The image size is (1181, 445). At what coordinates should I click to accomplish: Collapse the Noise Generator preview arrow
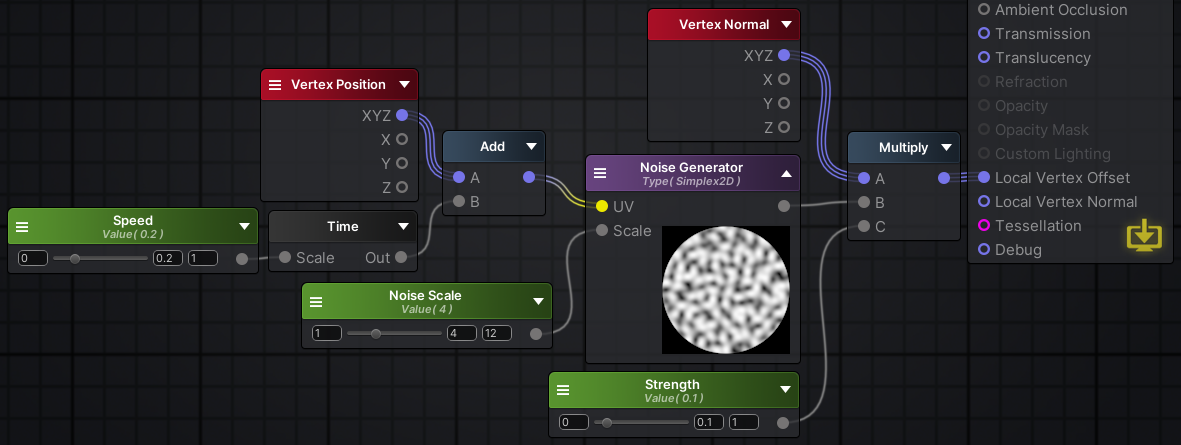[x=786, y=173]
